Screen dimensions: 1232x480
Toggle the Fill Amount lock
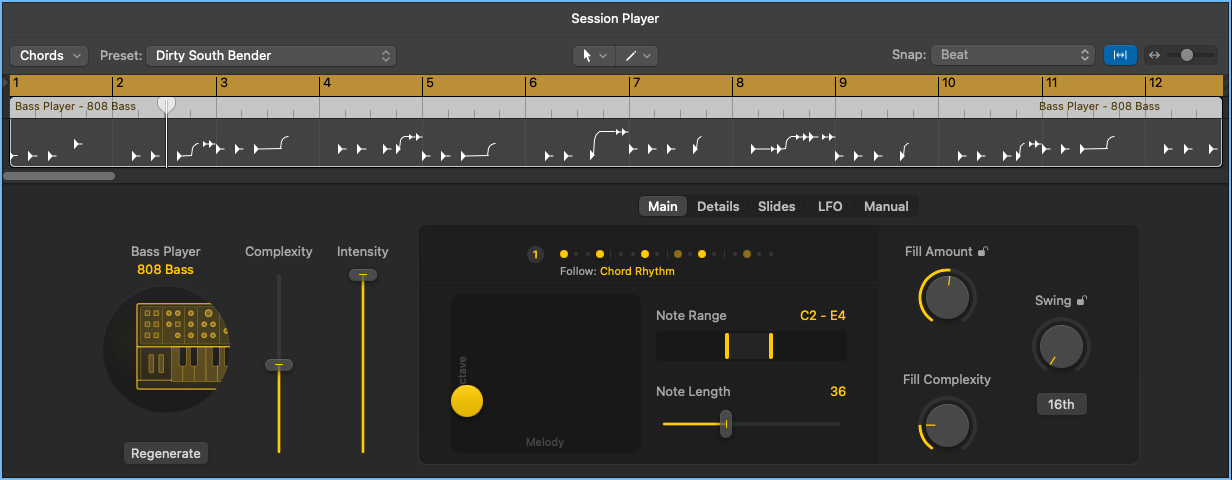(983, 252)
